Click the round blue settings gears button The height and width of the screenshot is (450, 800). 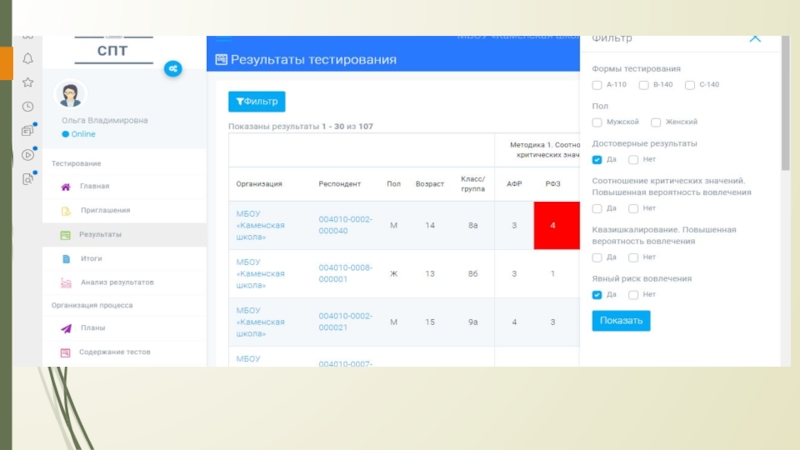coord(173,68)
